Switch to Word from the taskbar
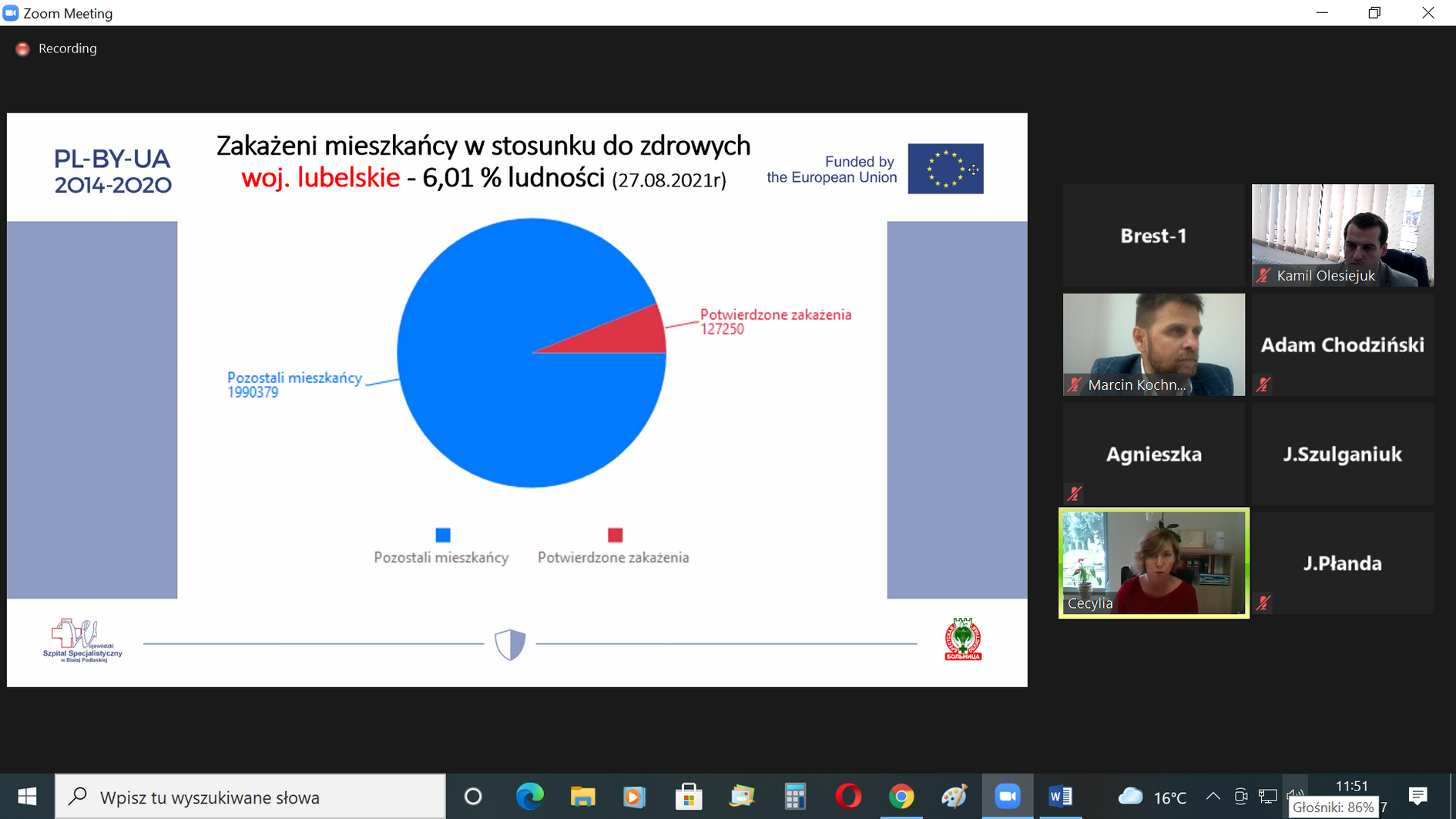The image size is (1456, 819). pyautogui.click(x=1060, y=797)
